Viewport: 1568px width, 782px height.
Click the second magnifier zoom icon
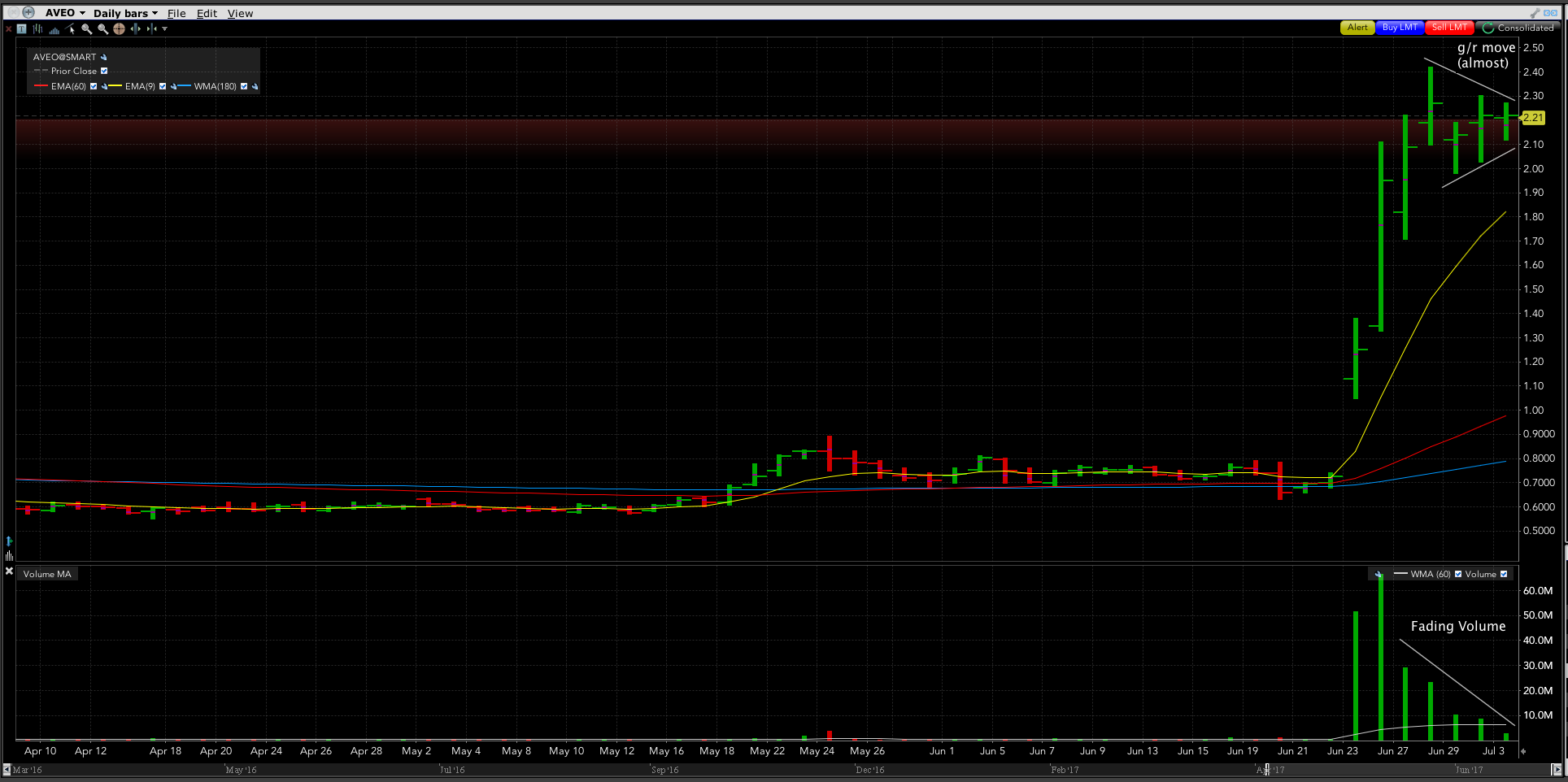pos(103,28)
